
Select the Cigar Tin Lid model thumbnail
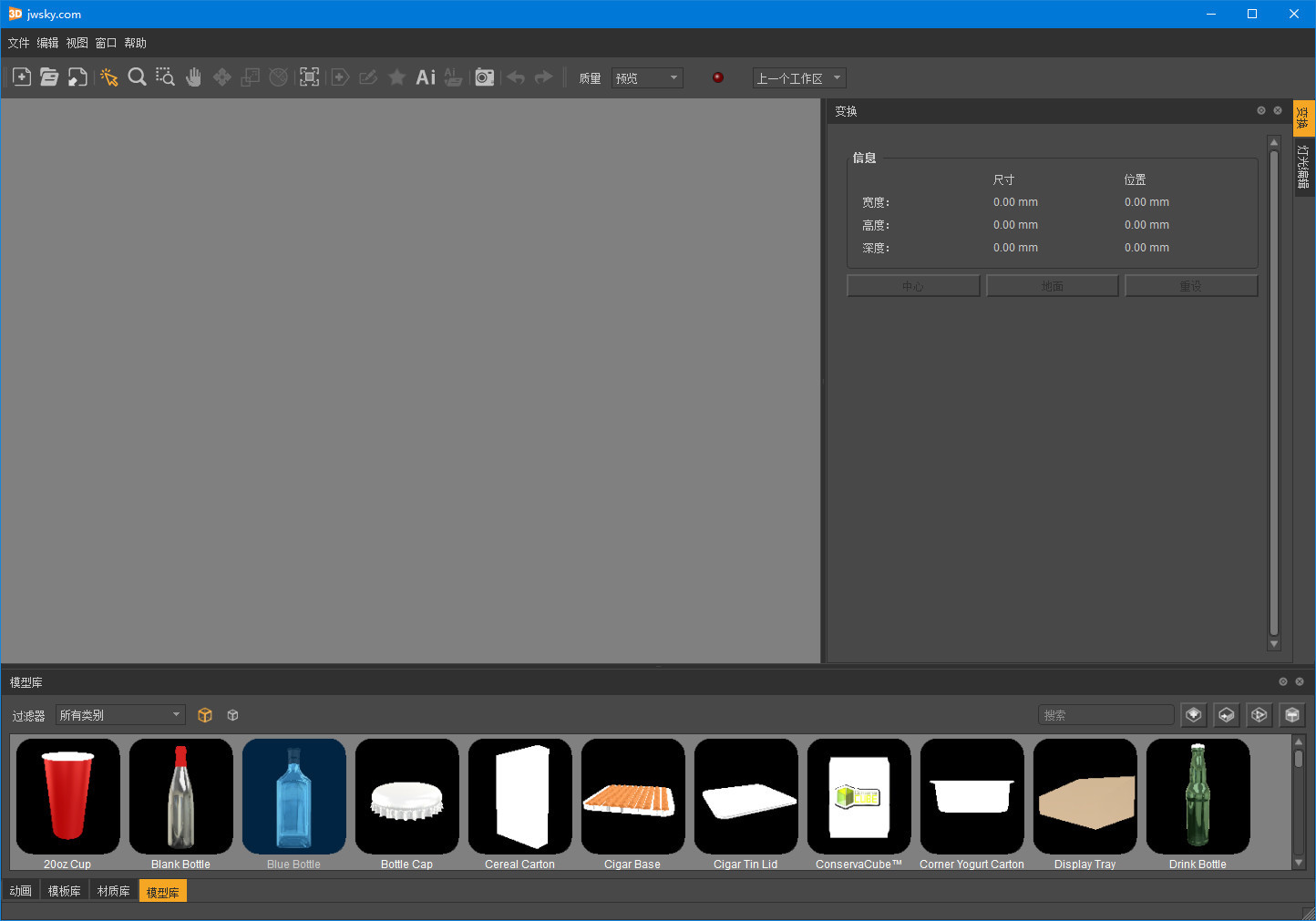coord(745,797)
